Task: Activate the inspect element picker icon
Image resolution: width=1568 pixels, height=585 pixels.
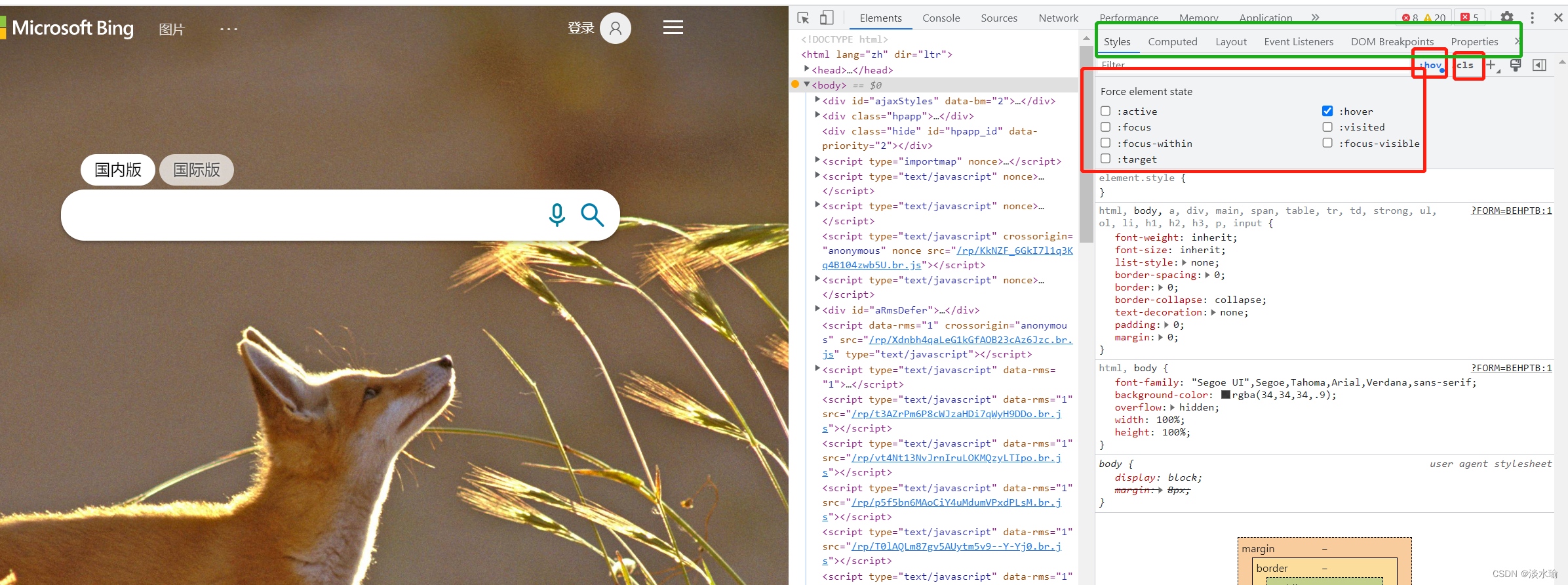Action: click(803, 18)
